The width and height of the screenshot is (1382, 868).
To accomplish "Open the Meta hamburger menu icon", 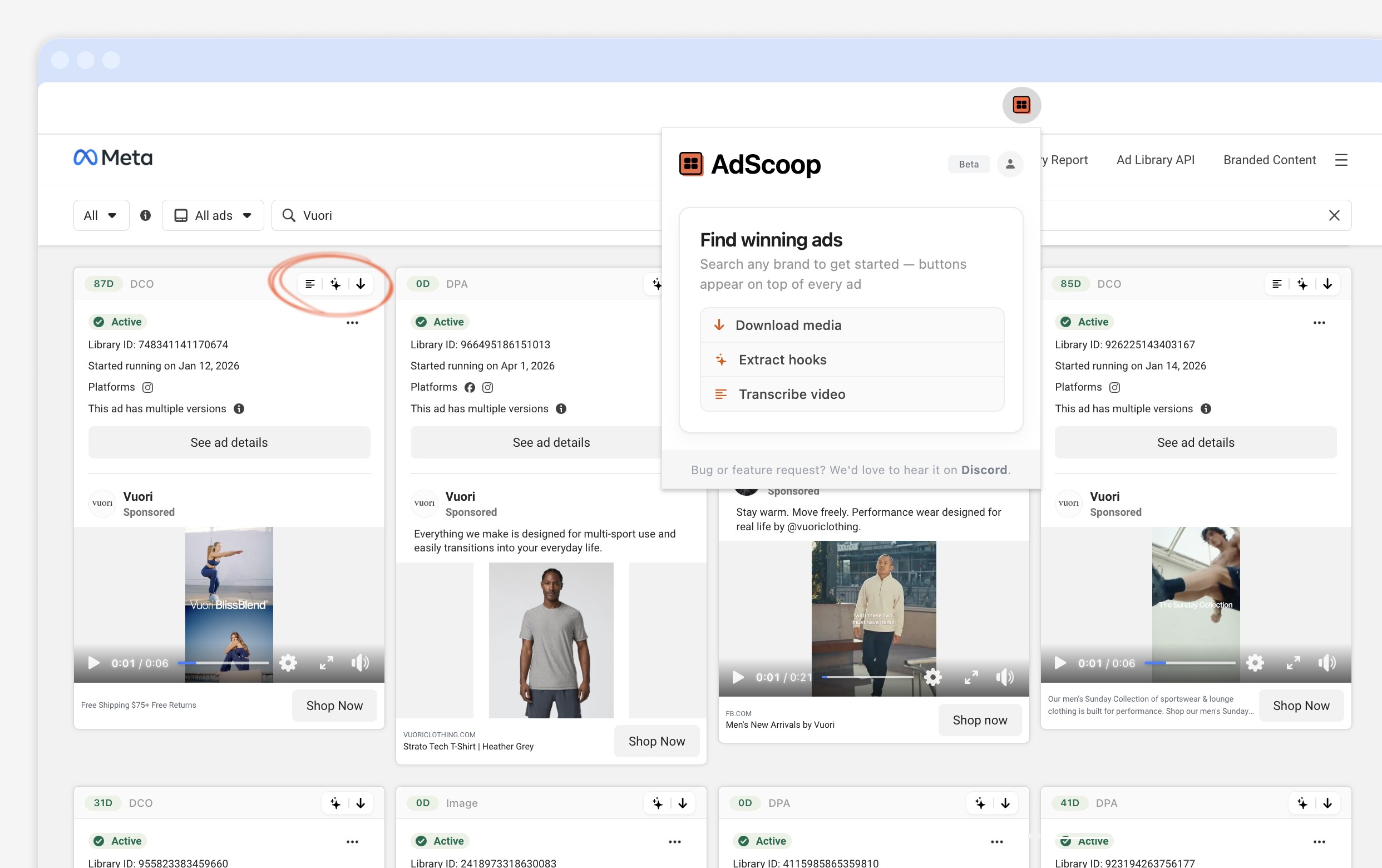I will [1341, 160].
